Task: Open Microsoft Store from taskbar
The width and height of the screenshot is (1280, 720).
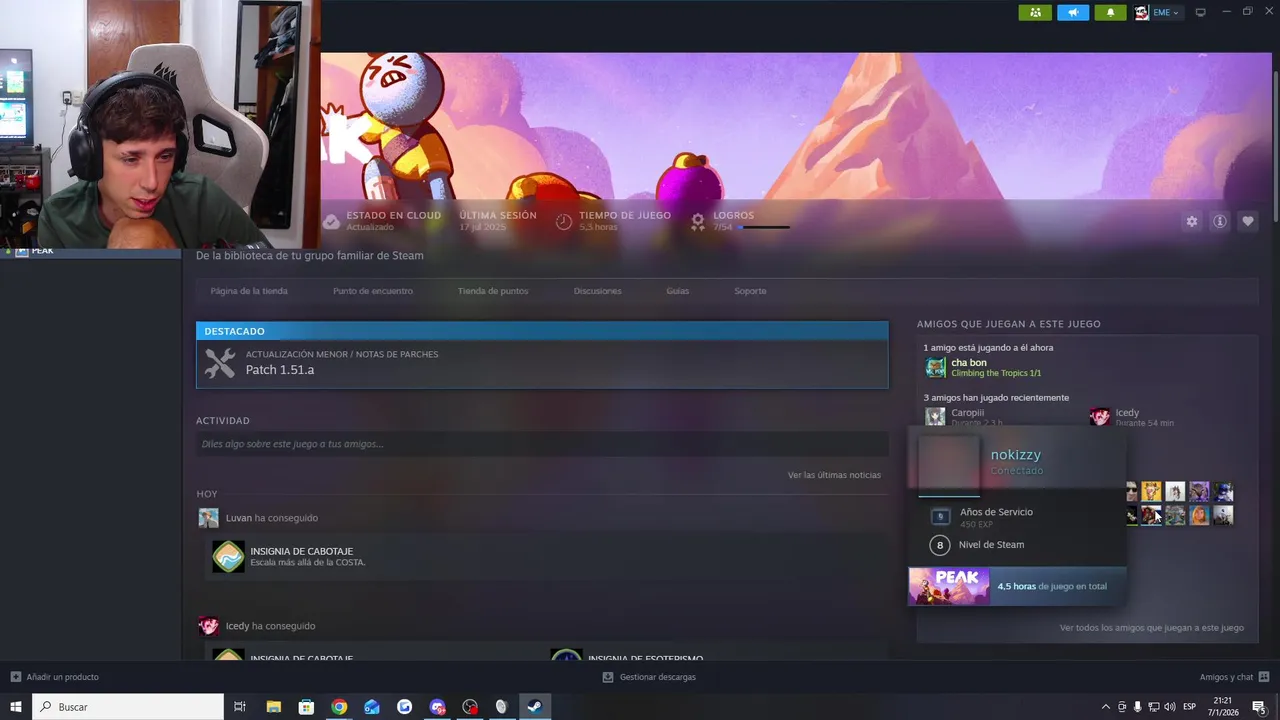Action: pyautogui.click(x=306, y=707)
